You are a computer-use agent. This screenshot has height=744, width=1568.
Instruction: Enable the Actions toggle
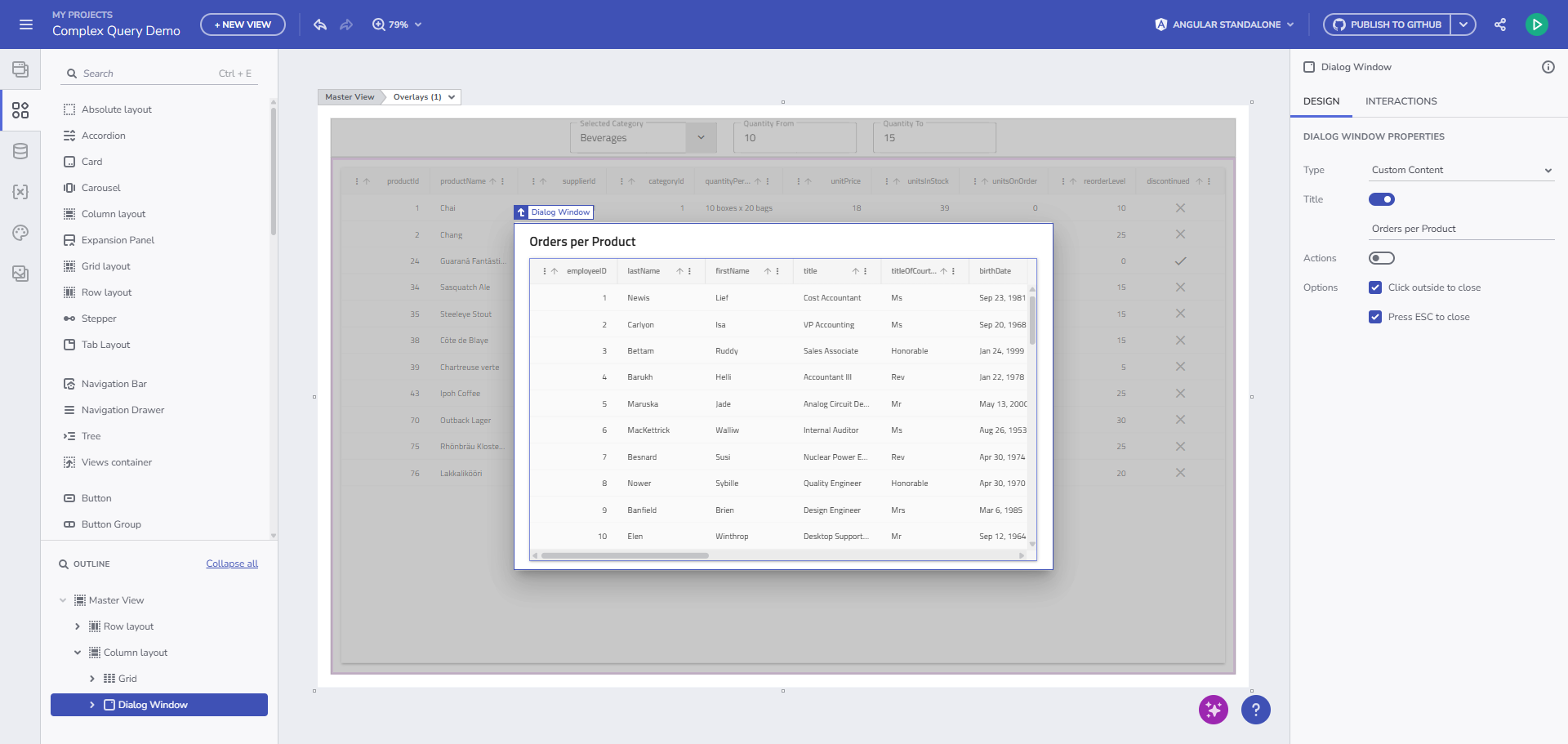(x=1381, y=258)
